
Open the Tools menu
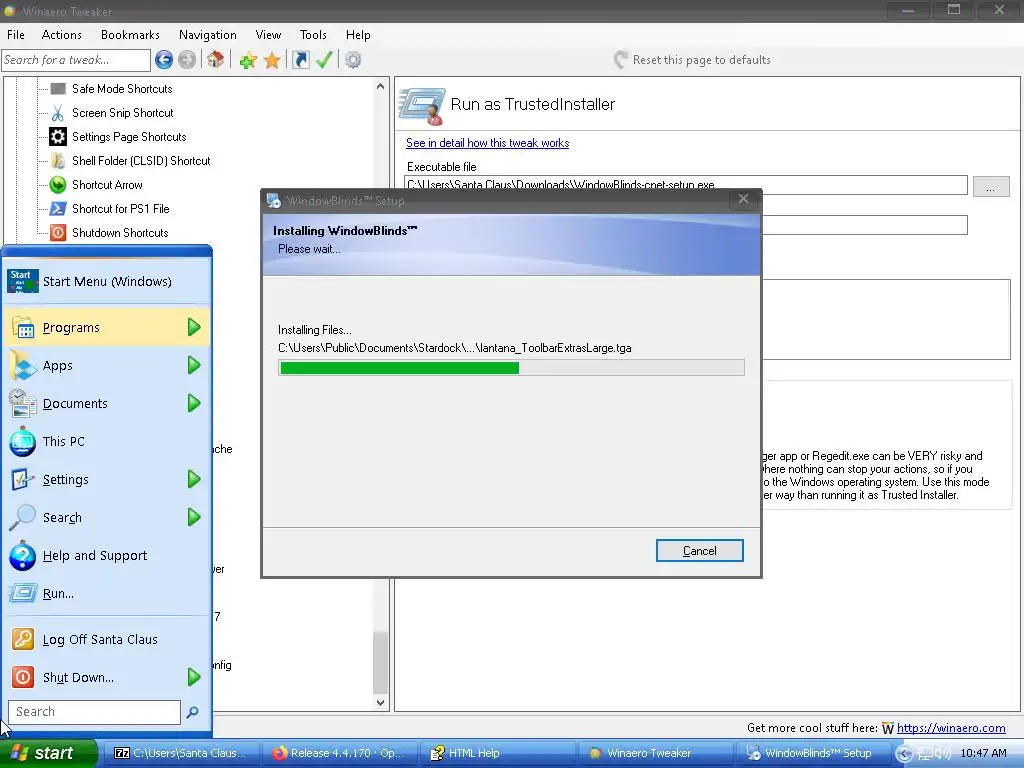click(x=313, y=35)
